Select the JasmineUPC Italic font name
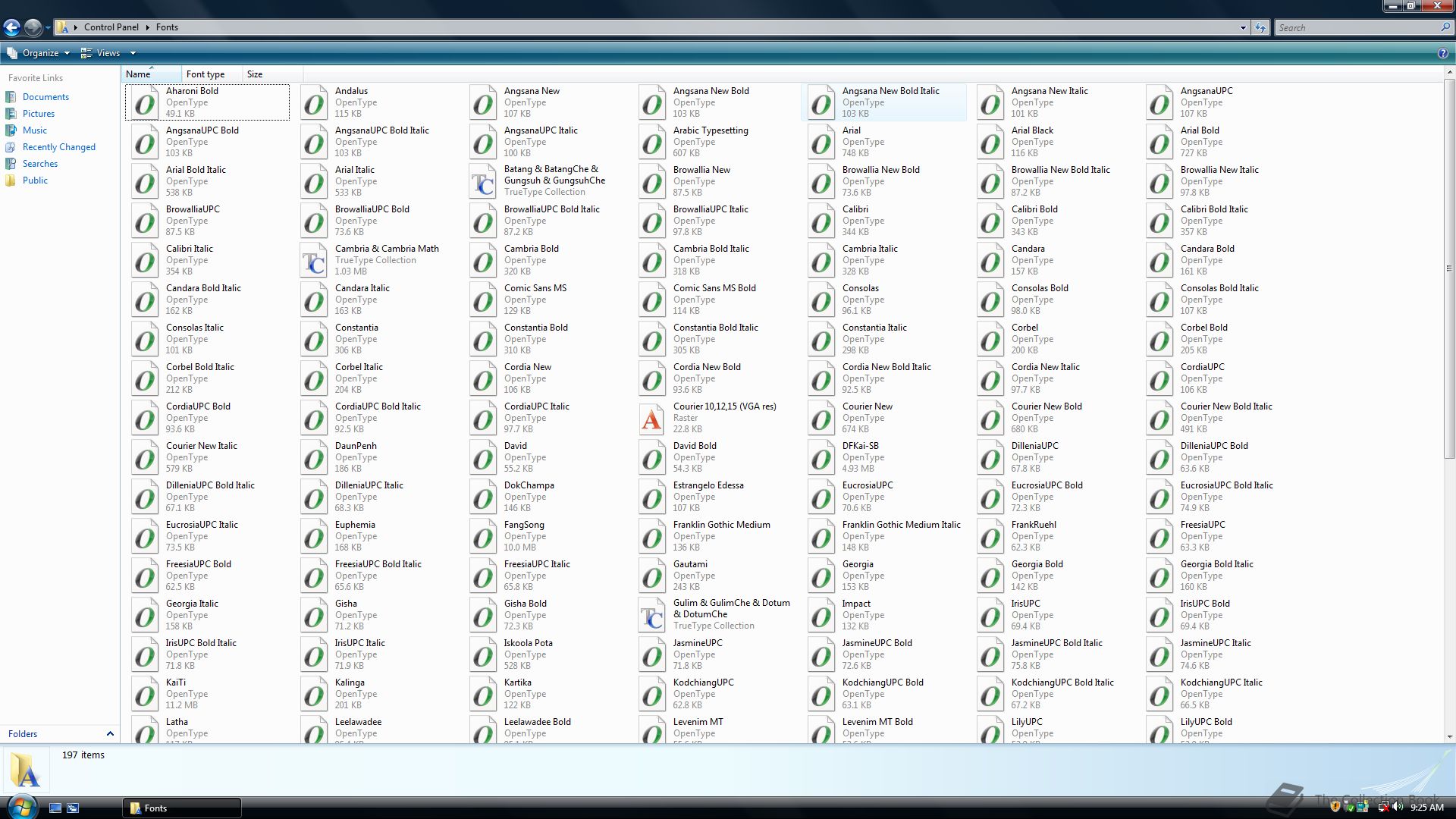The width and height of the screenshot is (1456, 819). (1216, 643)
